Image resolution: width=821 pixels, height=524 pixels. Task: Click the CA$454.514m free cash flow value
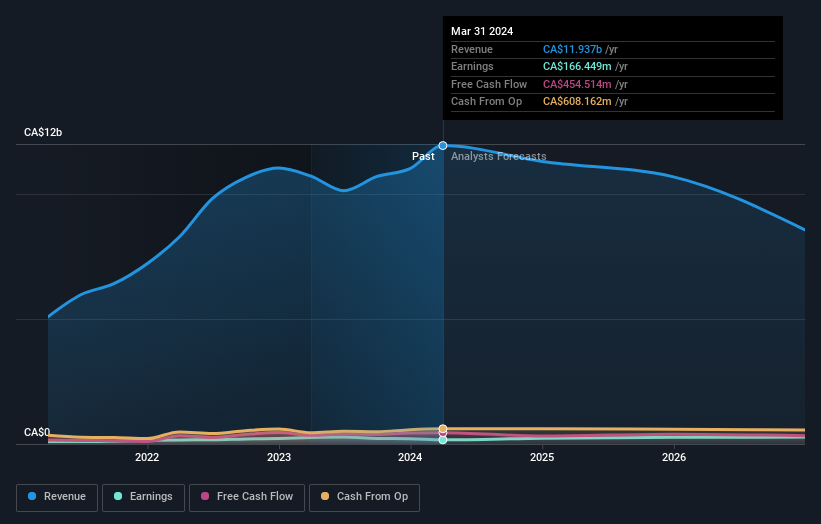(577, 84)
